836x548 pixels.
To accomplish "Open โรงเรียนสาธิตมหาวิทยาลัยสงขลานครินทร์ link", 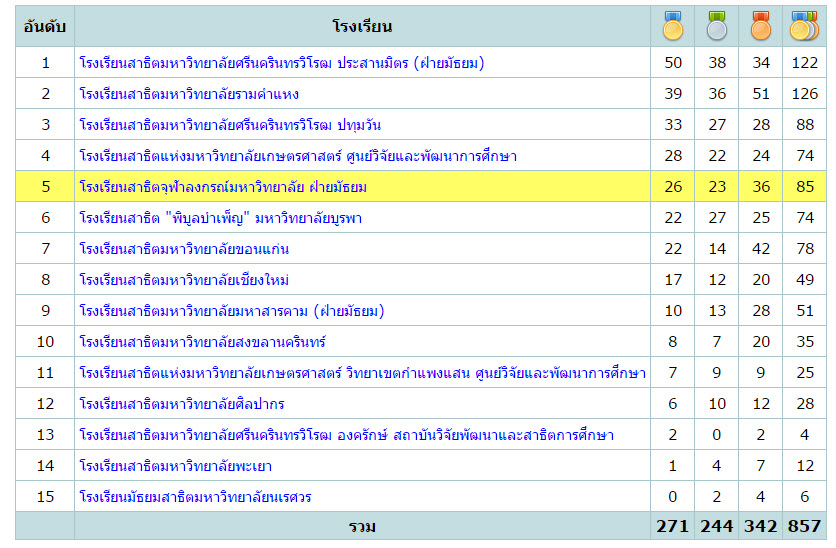I will point(202,341).
